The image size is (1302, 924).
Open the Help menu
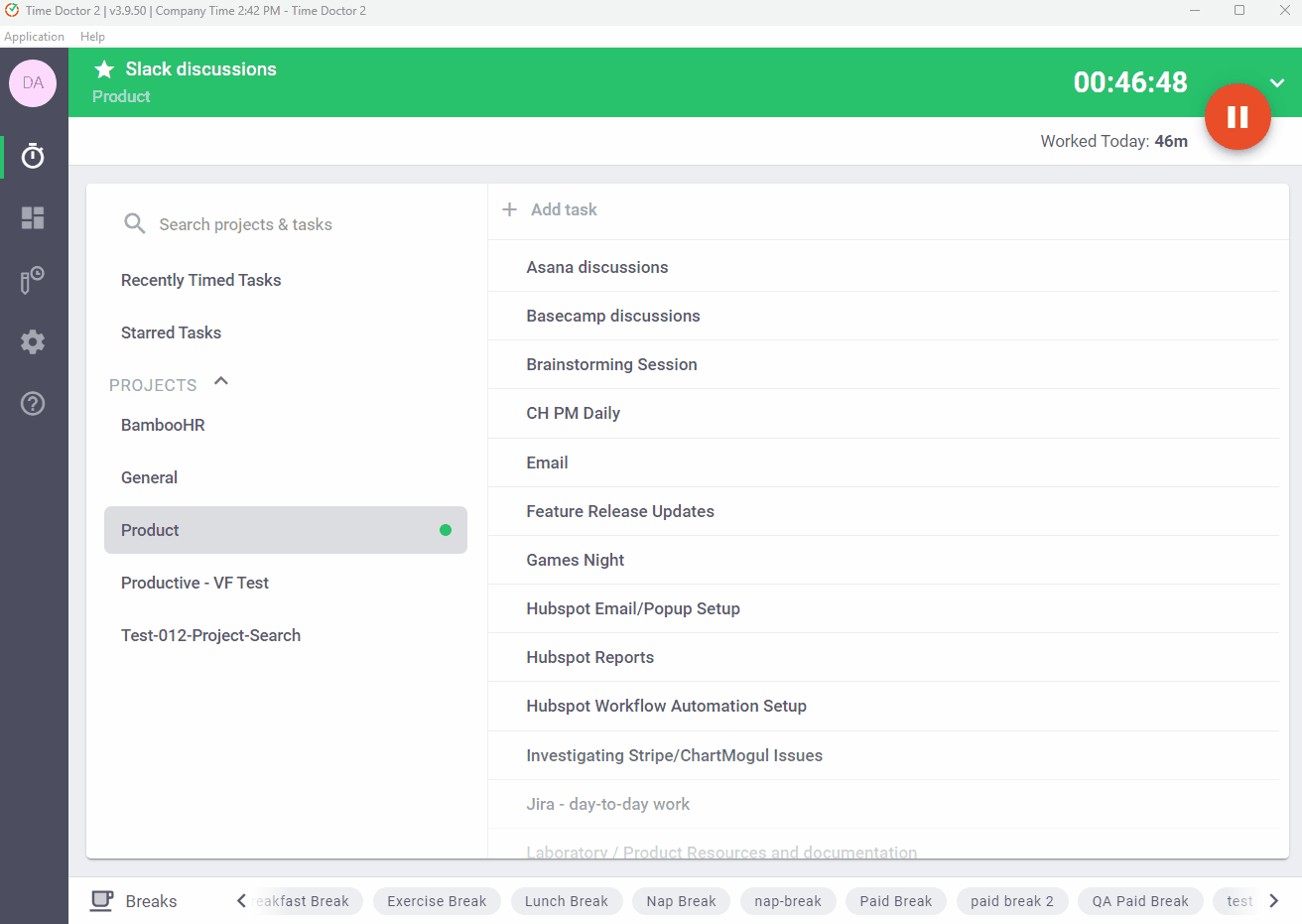[92, 37]
